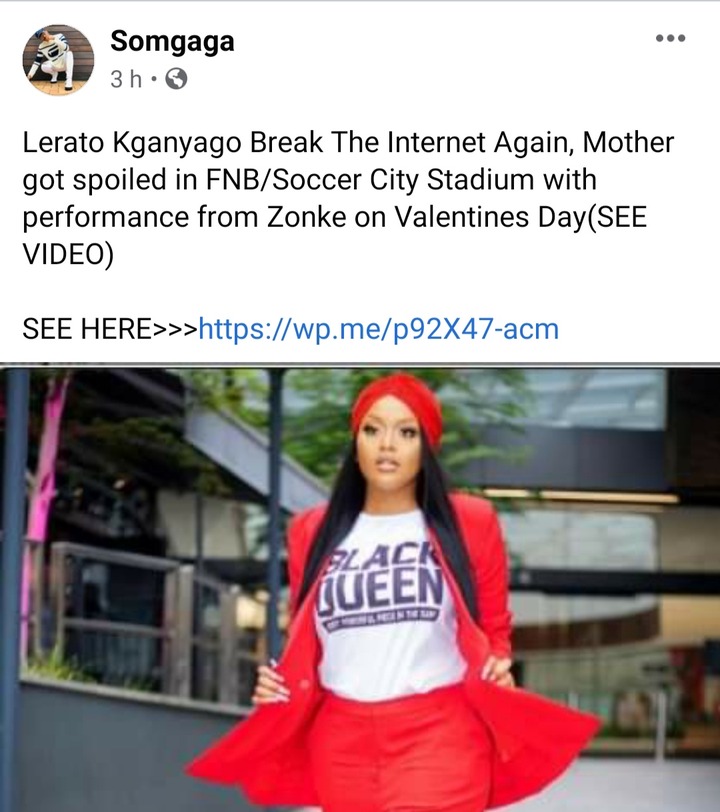Click the red skirt in the photo
Screen dimensions: 720x812
398,751
